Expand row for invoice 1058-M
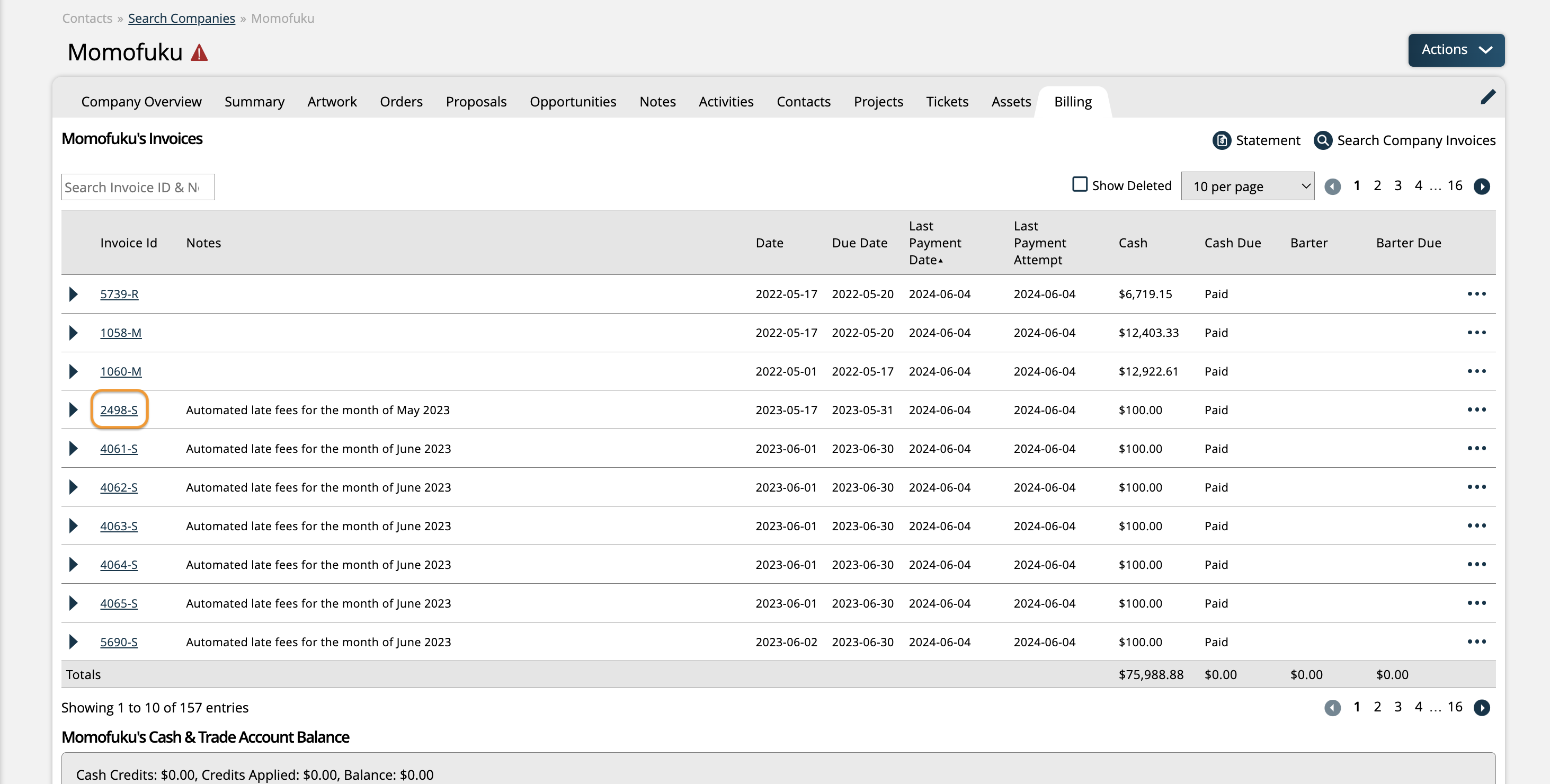1550x784 pixels. tap(74, 333)
